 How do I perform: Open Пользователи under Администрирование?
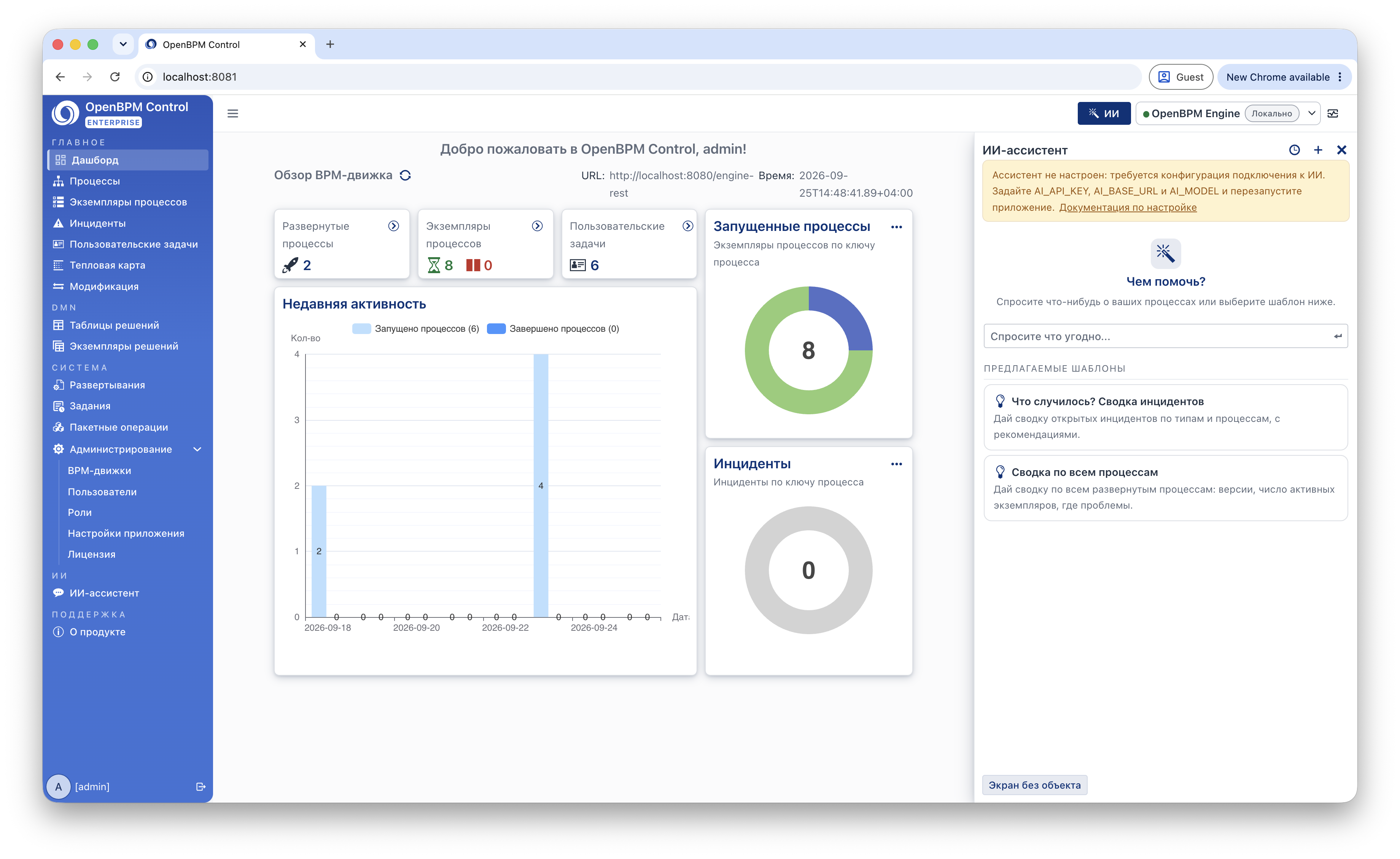[102, 492]
